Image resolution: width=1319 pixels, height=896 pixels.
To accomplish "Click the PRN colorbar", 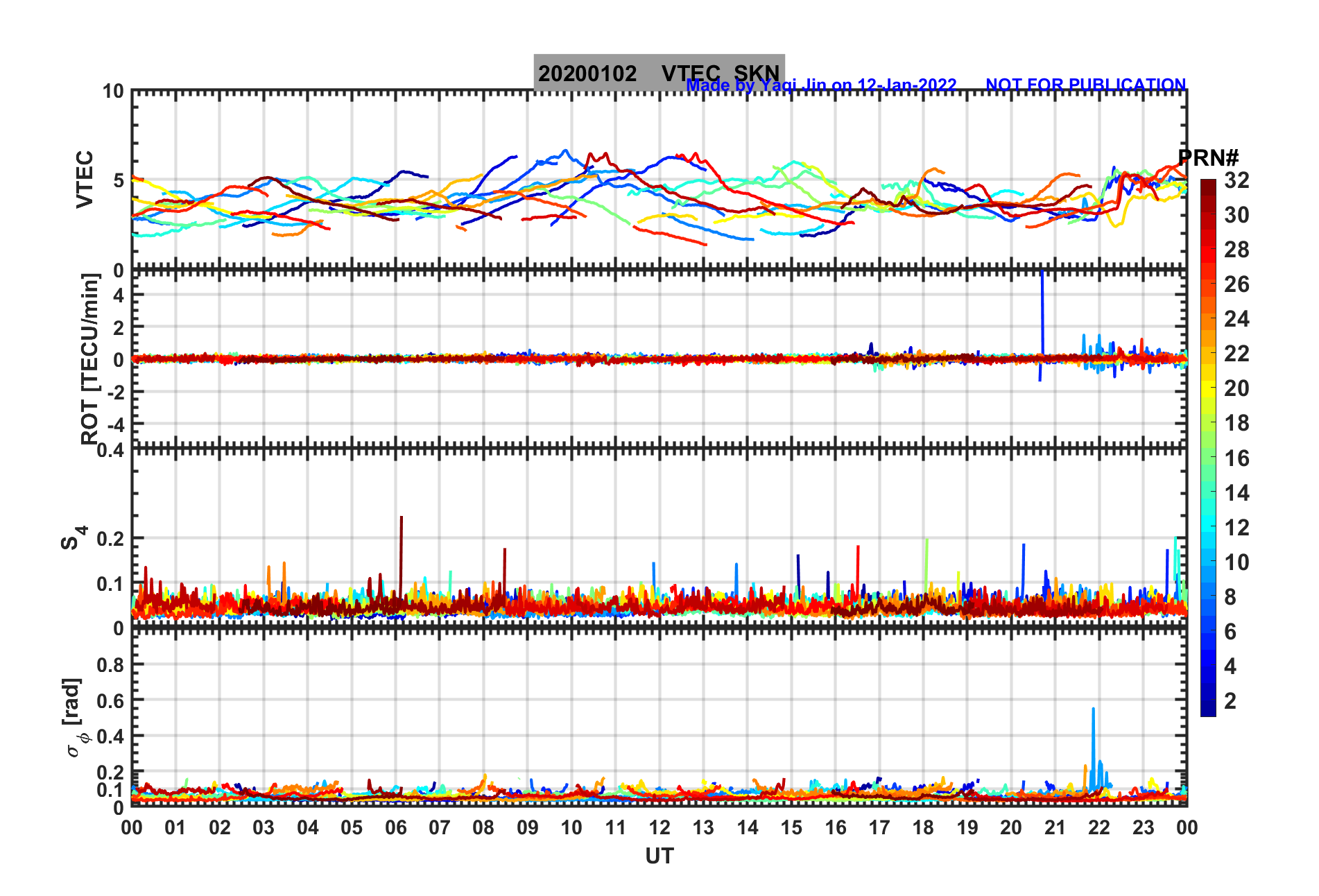I will [x=1208, y=448].
